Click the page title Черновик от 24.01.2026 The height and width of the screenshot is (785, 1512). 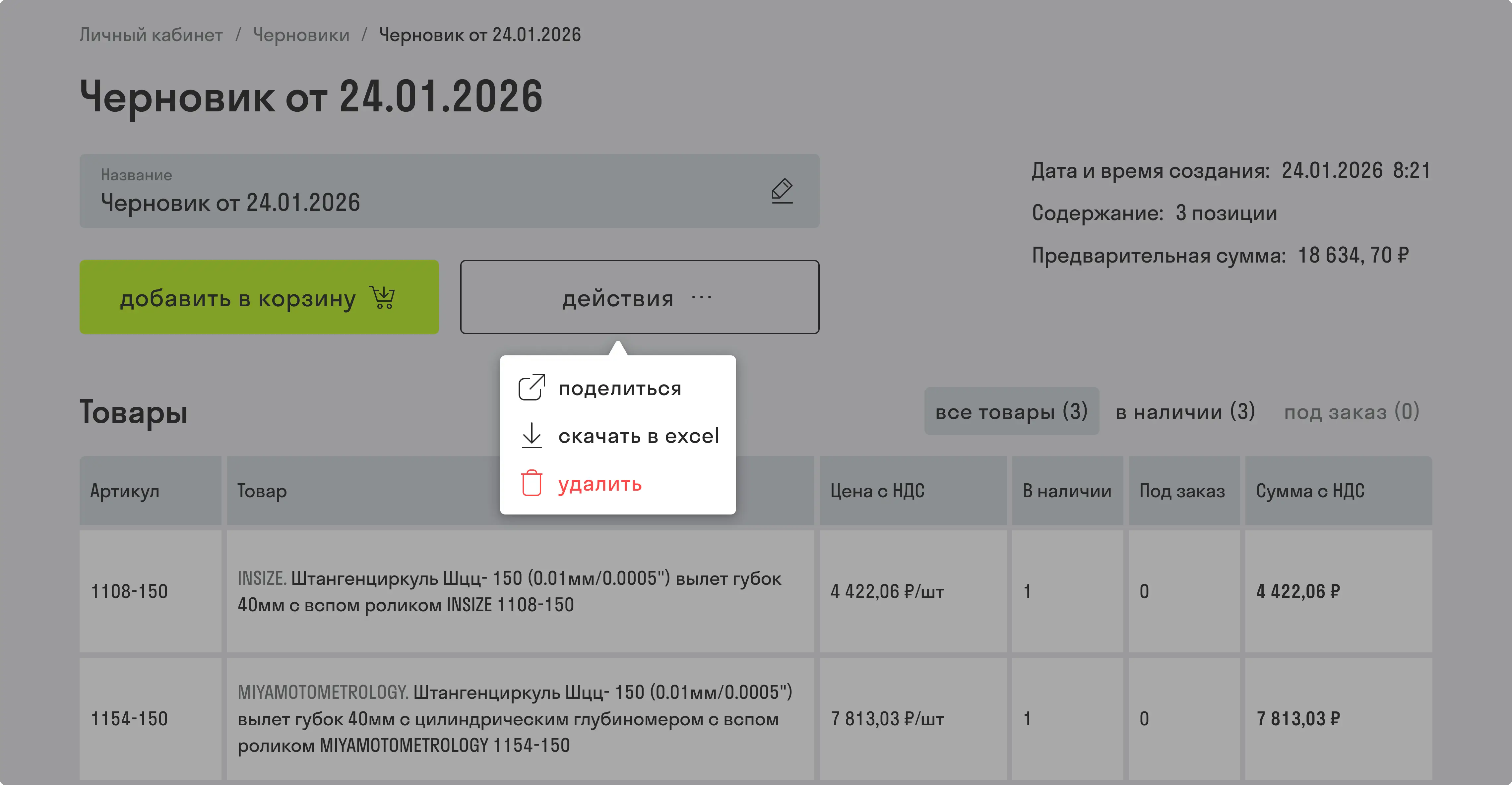click(x=311, y=97)
